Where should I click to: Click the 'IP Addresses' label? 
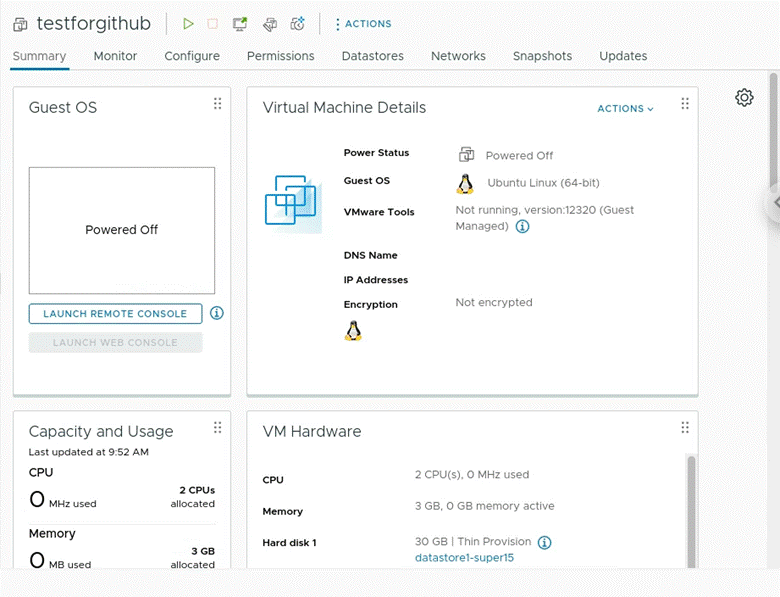pyautogui.click(x=376, y=280)
